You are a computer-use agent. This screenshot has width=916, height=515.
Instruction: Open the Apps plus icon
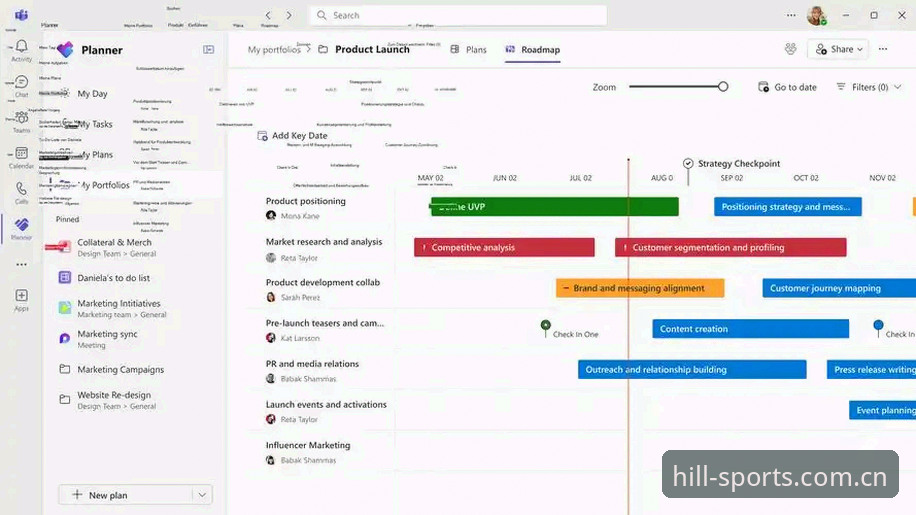22,295
